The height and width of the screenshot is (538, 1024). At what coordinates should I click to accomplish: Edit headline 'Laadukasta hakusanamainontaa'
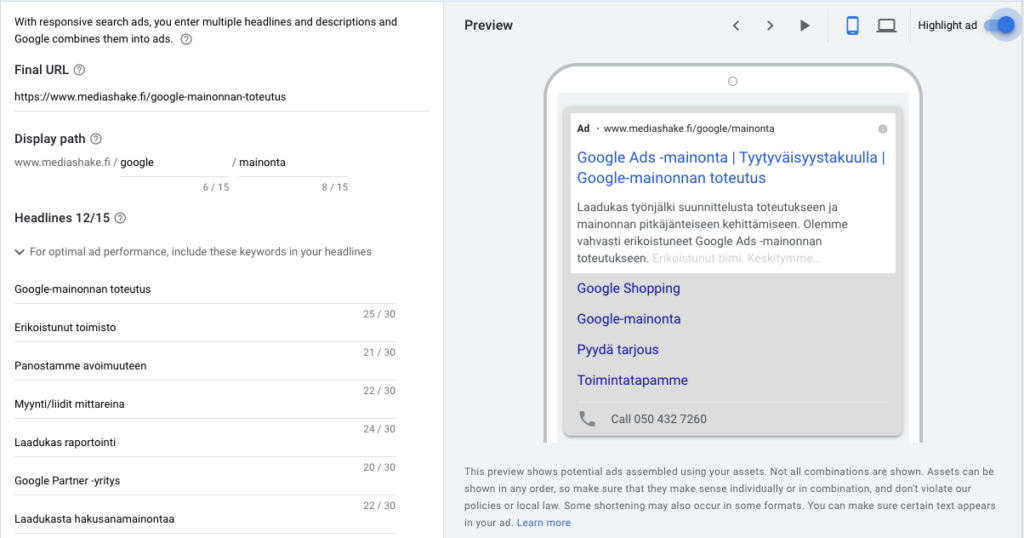click(205, 519)
